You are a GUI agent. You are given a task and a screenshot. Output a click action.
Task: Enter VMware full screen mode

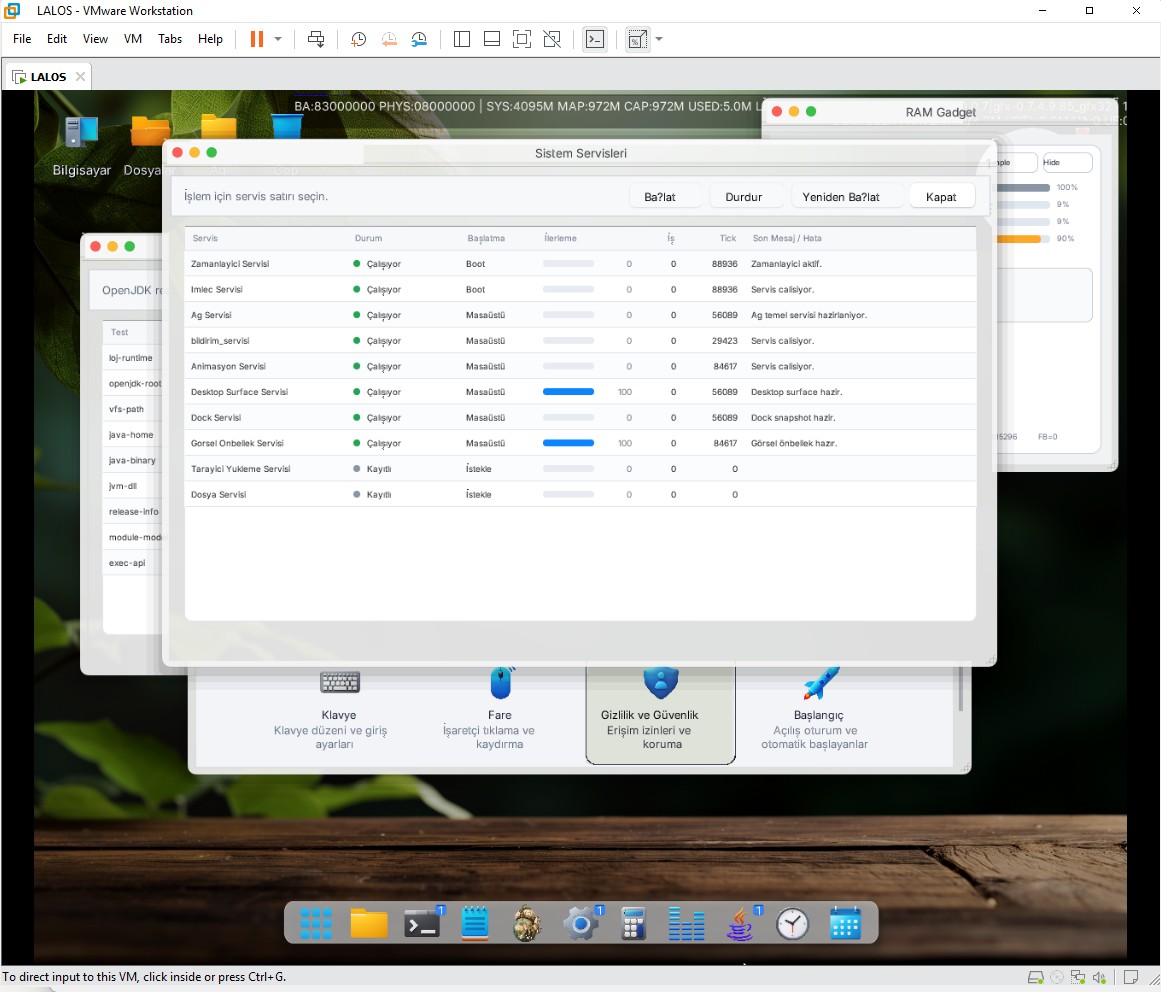coord(522,39)
